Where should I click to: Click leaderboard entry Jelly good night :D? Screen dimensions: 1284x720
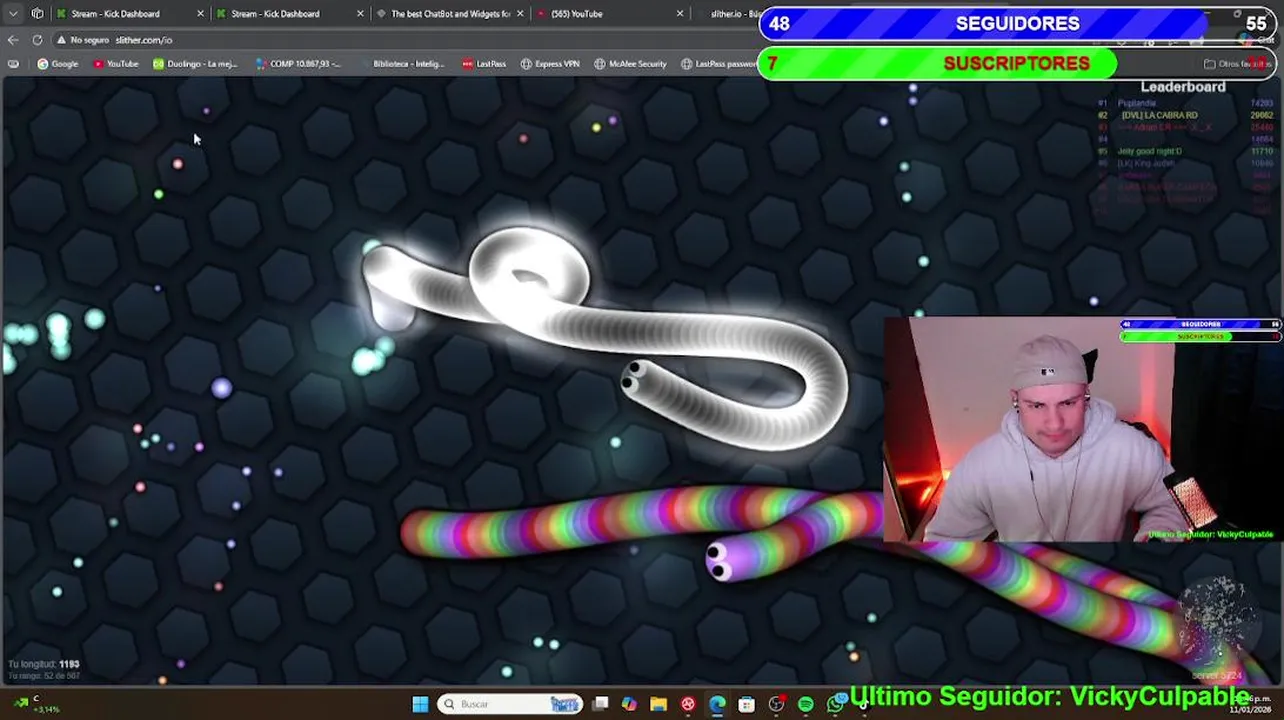pyautogui.click(x=1149, y=151)
